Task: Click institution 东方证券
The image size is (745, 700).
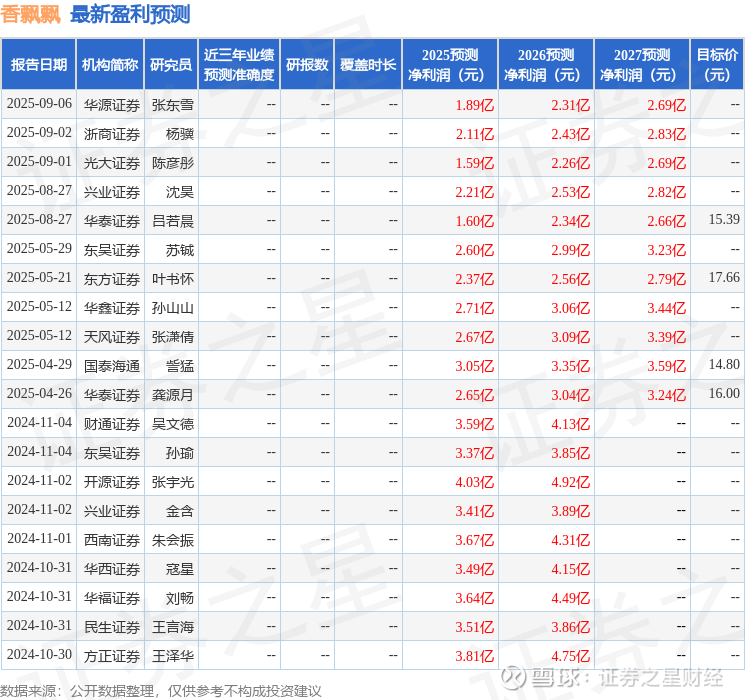Action: click(x=112, y=279)
